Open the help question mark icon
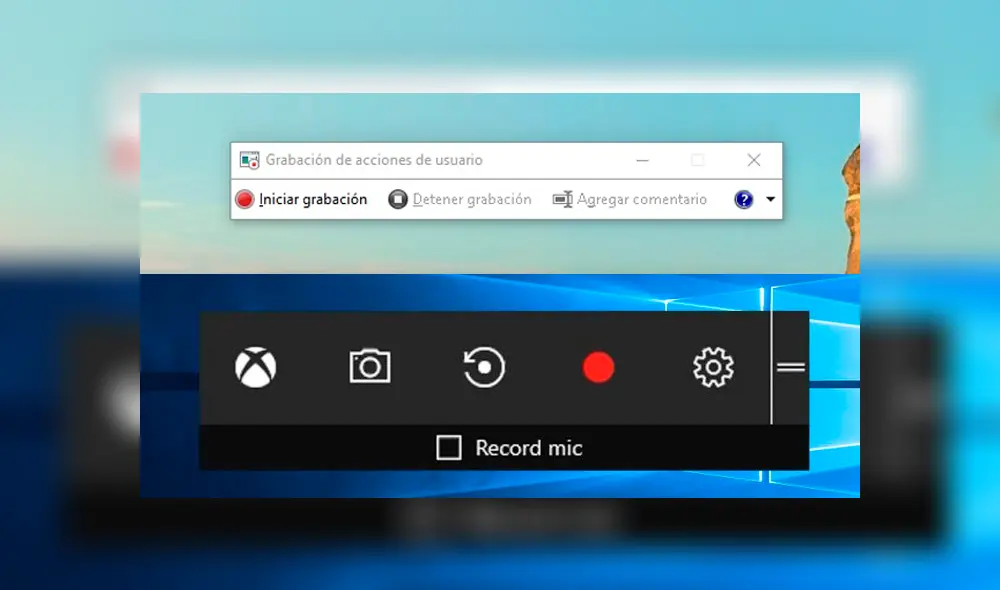The height and width of the screenshot is (590, 1000). click(x=744, y=199)
